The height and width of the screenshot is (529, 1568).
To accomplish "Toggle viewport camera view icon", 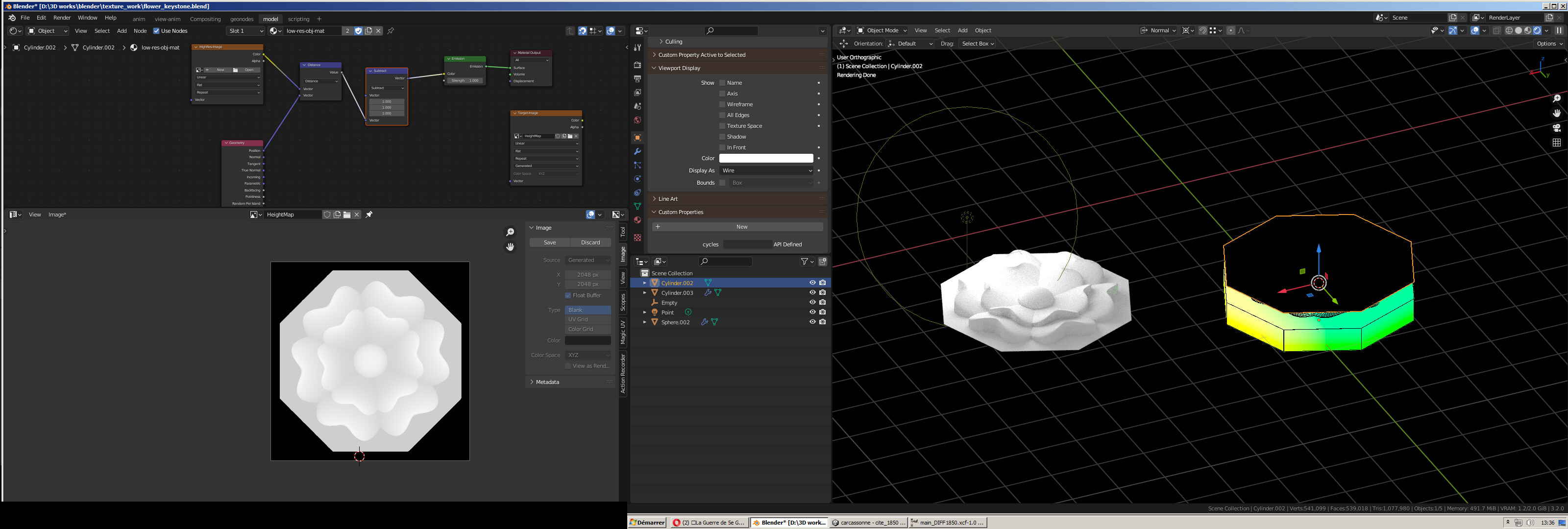I will [1556, 128].
